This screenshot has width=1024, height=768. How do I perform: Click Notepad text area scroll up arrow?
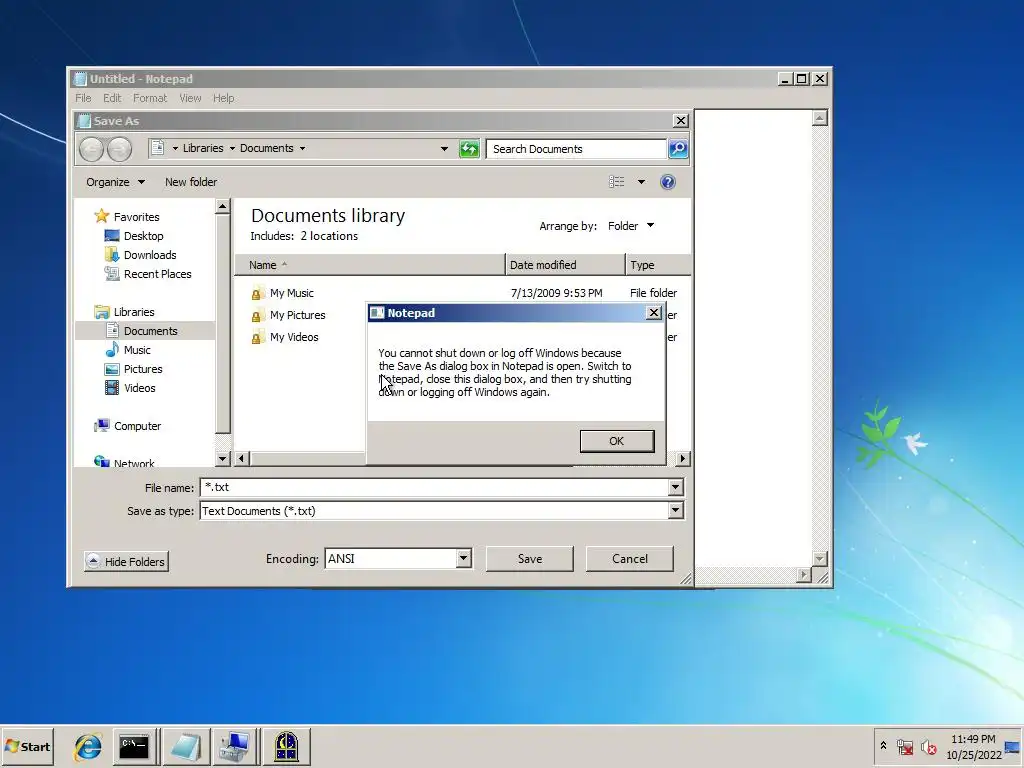pos(820,118)
